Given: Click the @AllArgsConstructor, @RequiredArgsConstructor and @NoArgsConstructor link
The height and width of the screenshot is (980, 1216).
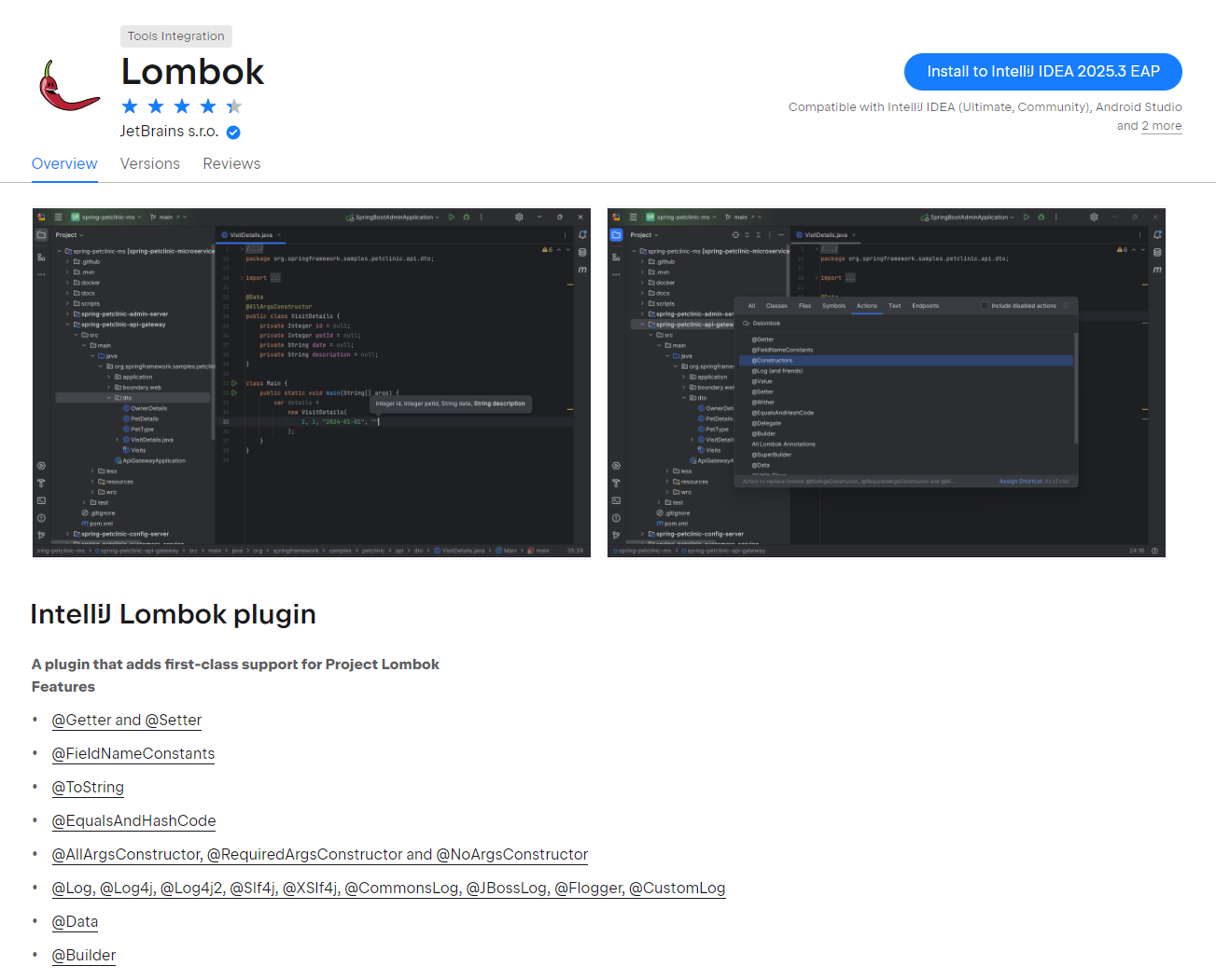Looking at the screenshot, I should click(x=320, y=855).
